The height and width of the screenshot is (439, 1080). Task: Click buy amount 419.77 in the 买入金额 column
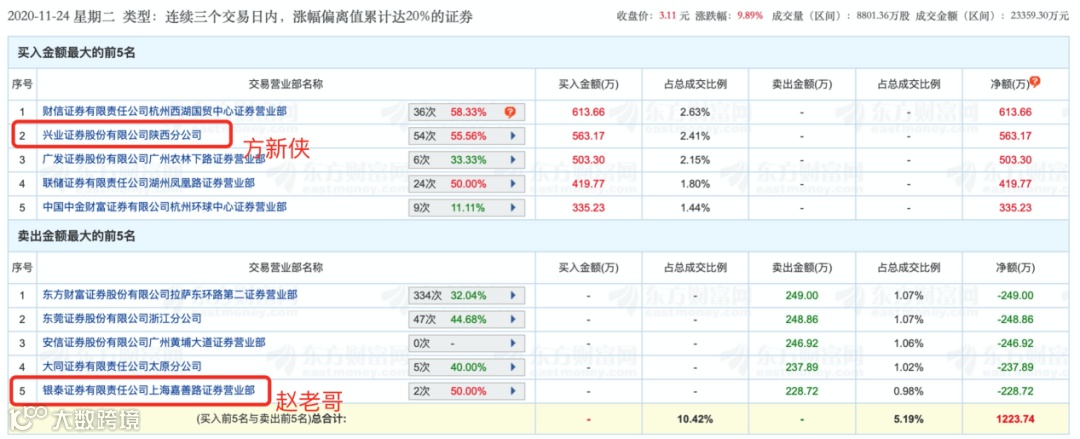[x=588, y=184]
